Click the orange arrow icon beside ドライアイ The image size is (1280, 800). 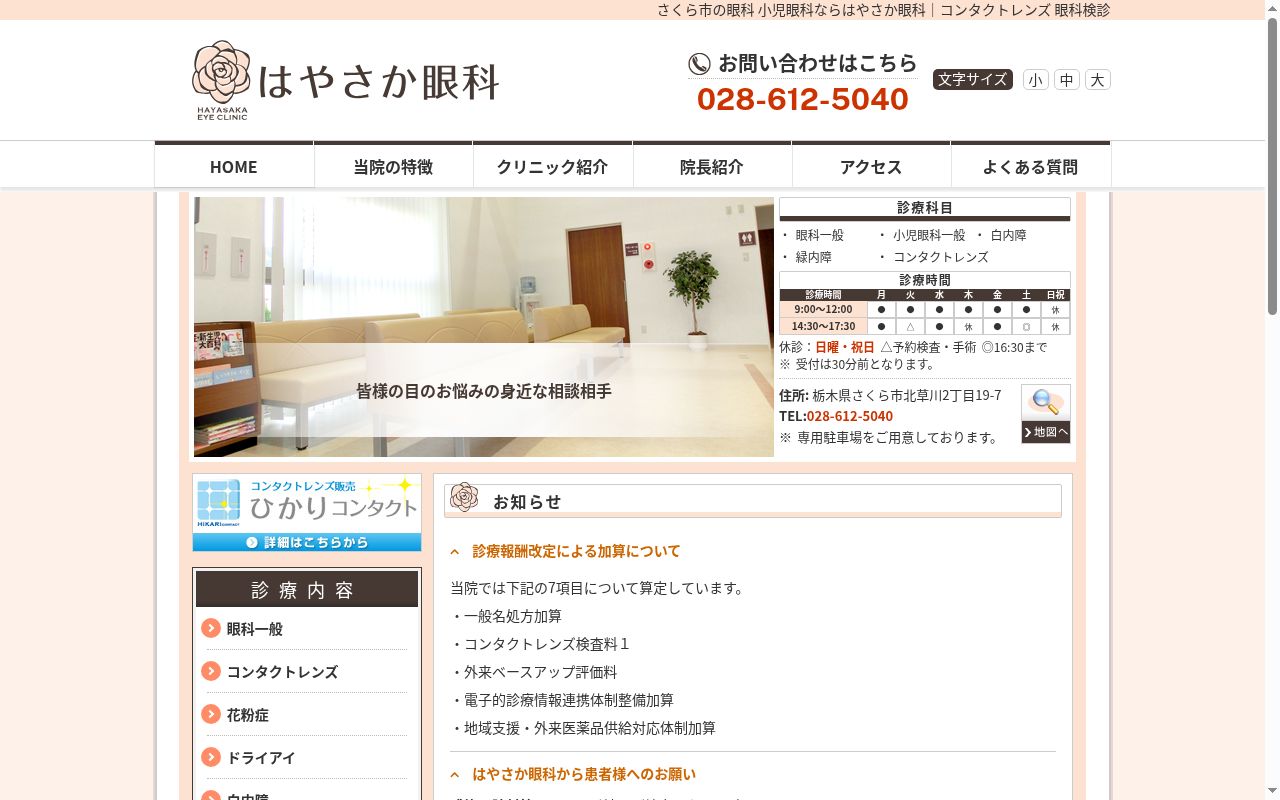[211, 757]
